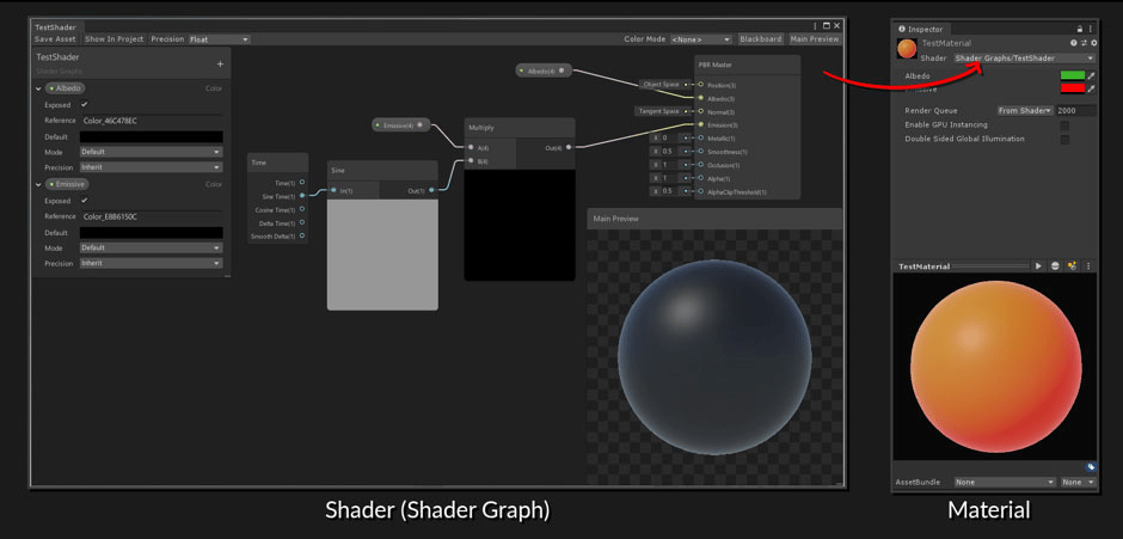Screen dimensions: 1123x539
Task: Open Render Queue From Shader dropdown
Action: click(1025, 110)
